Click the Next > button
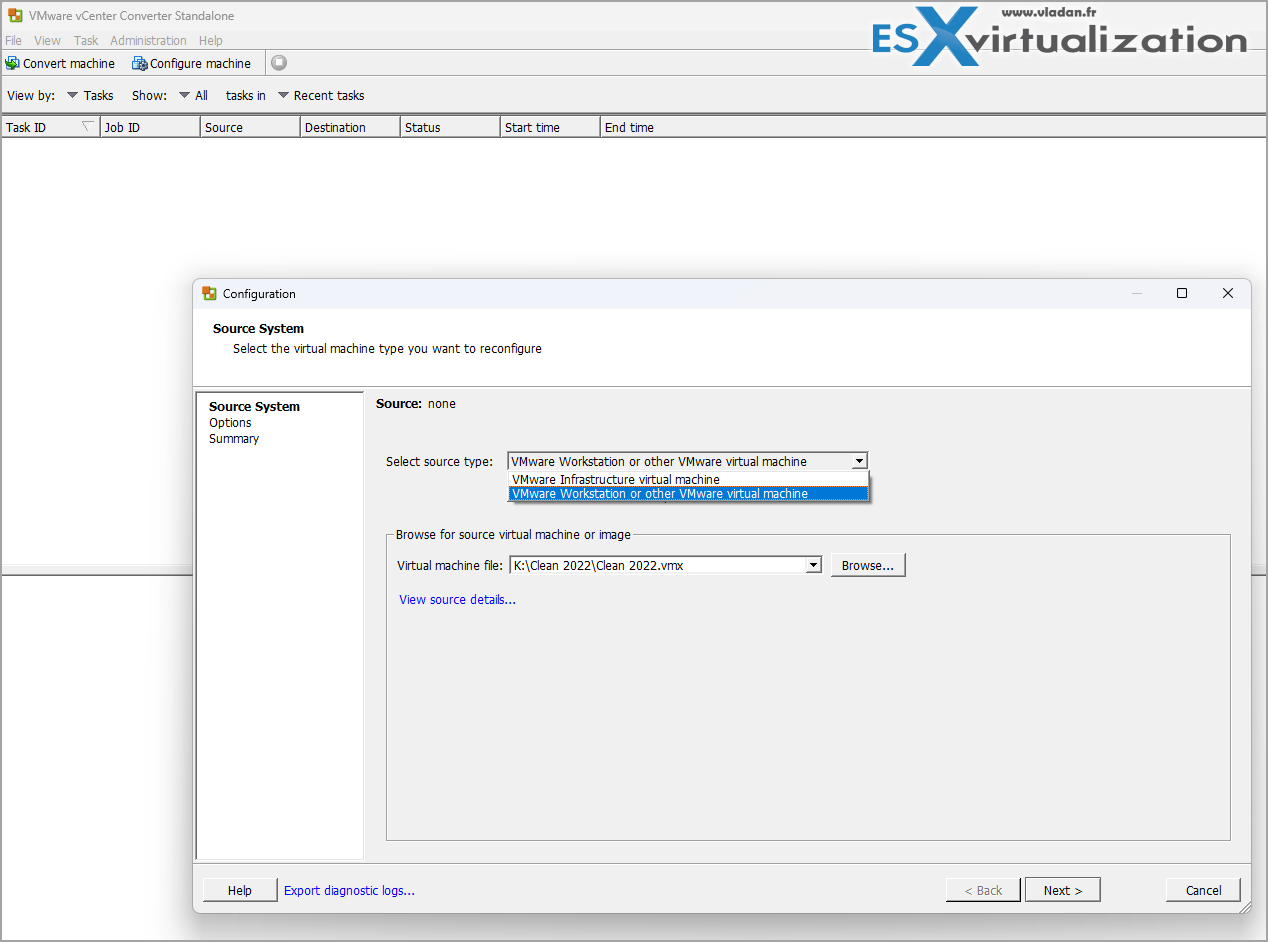 pyautogui.click(x=1063, y=890)
